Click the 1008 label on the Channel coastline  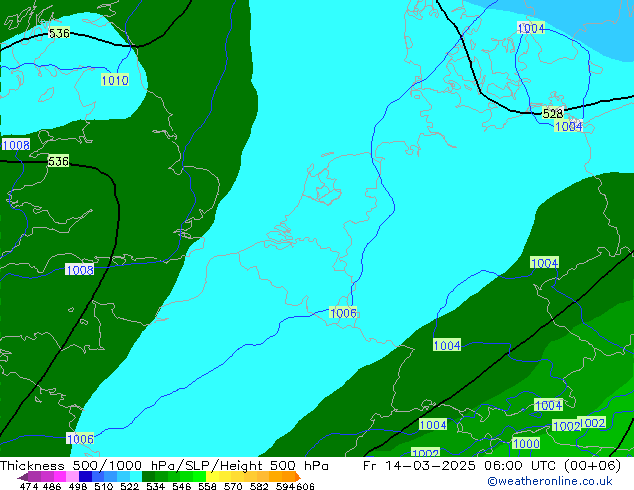[80, 270]
